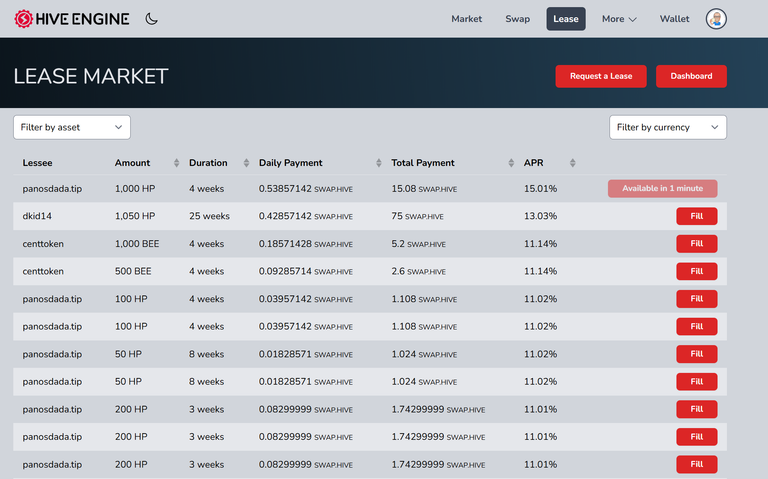Toggle dark mode moon icon
The width and height of the screenshot is (768, 479).
[151, 19]
